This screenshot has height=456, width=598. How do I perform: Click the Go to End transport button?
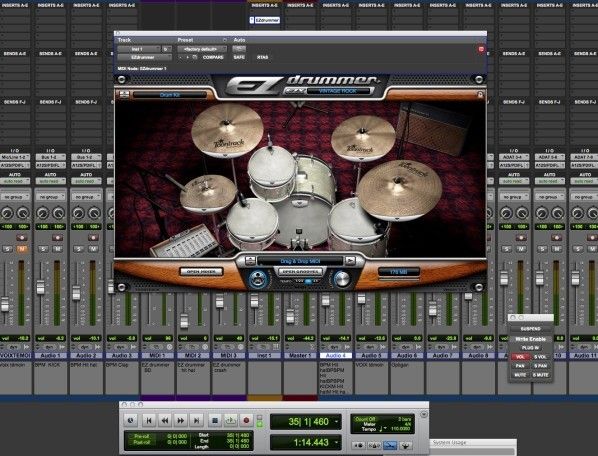196,421
